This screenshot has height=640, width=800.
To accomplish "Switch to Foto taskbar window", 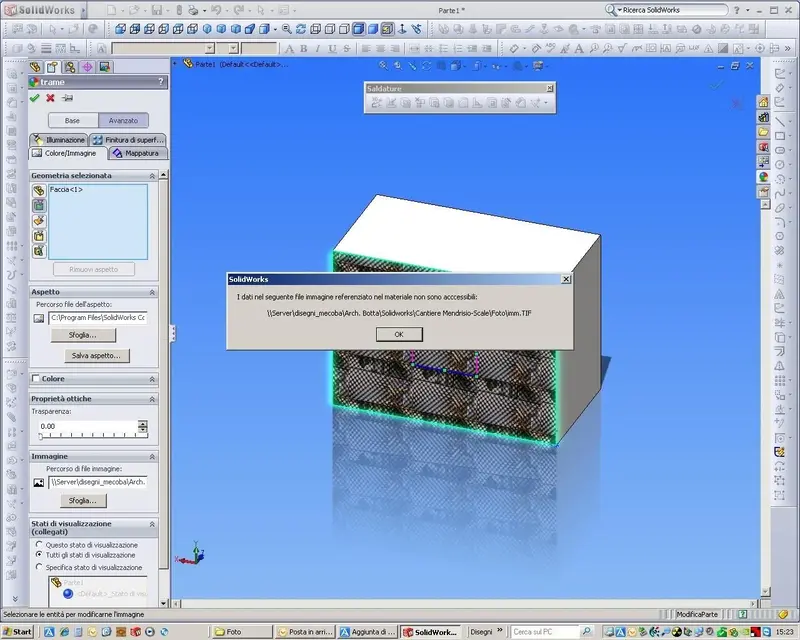I will 242,632.
